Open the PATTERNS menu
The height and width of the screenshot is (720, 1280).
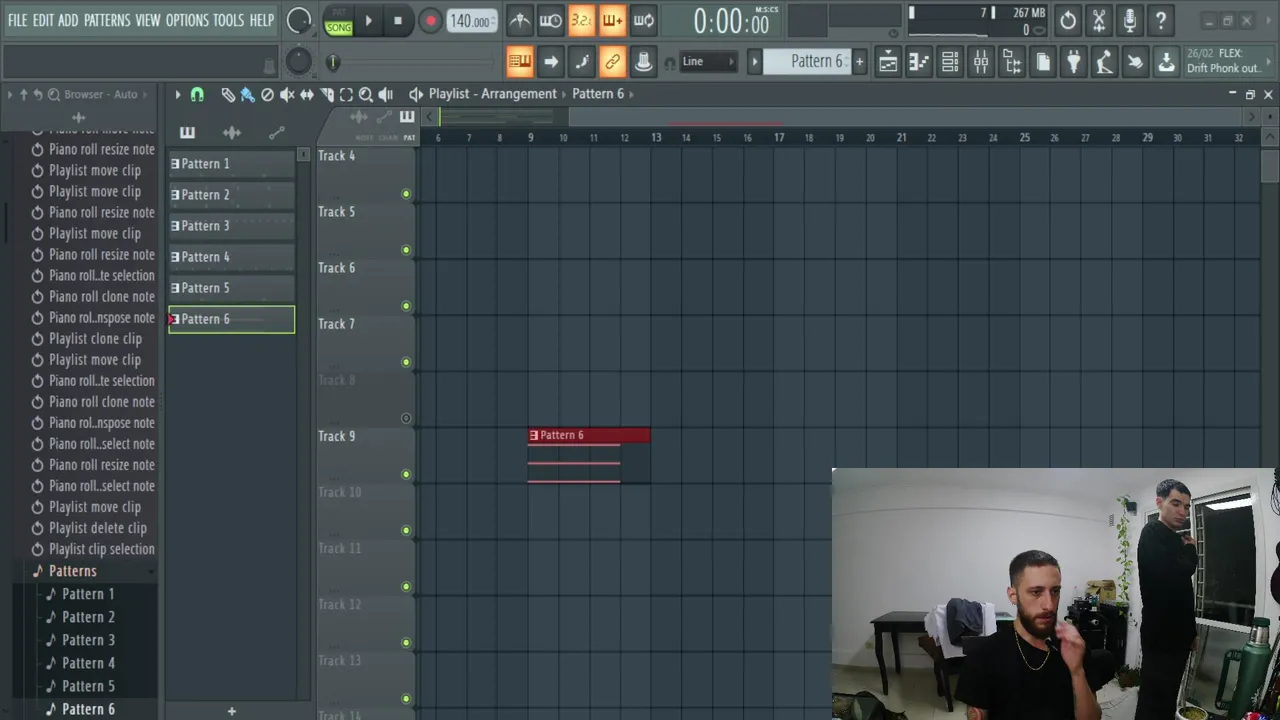(x=107, y=20)
